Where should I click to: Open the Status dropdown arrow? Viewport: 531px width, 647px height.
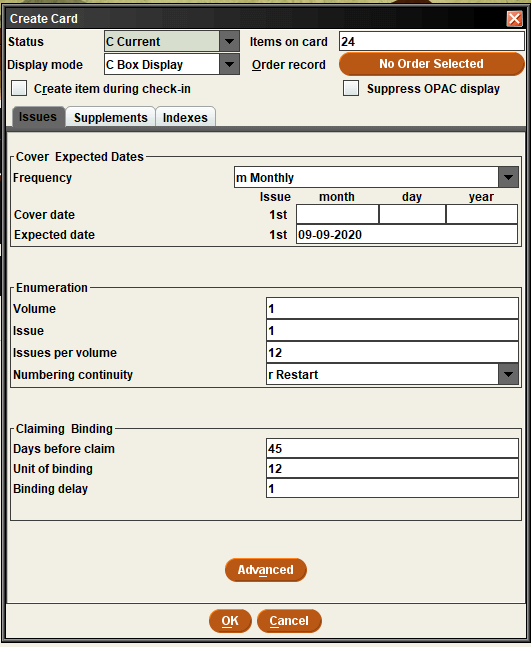(229, 41)
